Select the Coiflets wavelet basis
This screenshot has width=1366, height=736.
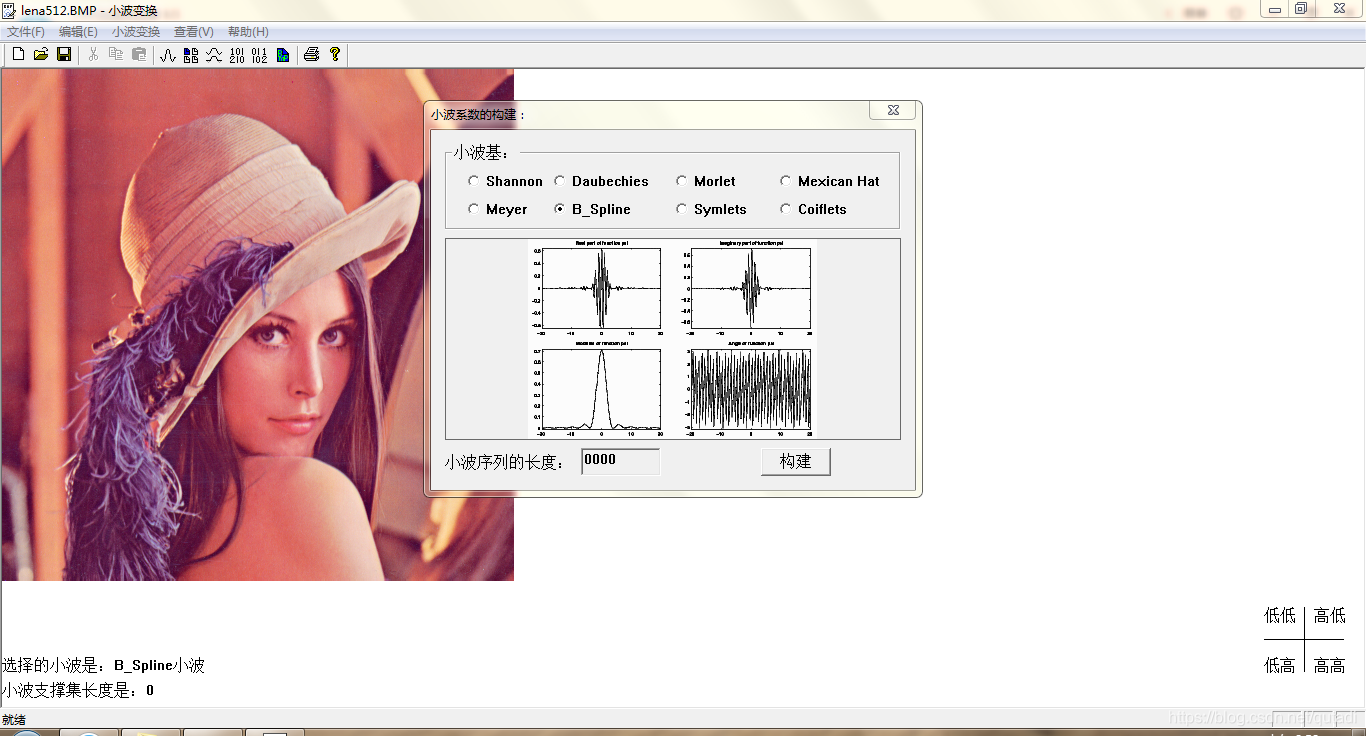(x=814, y=209)
